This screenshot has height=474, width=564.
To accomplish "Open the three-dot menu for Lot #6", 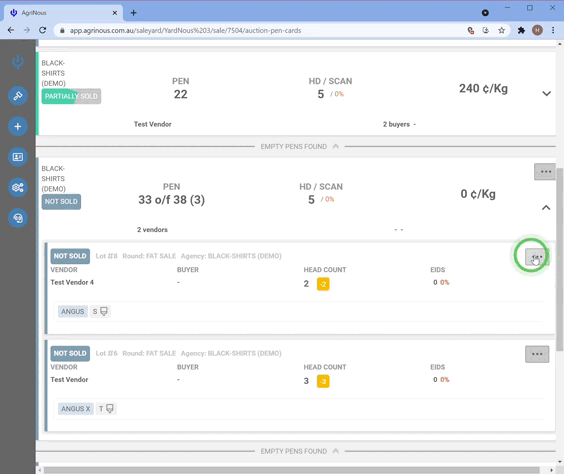I will tap(537, 354).
